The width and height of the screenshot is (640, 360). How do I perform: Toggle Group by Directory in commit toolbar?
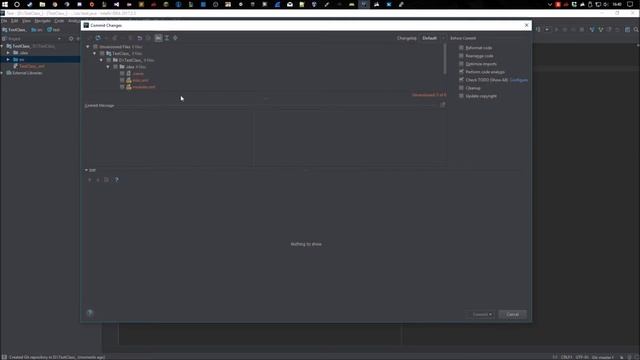(x=158, y=38)
